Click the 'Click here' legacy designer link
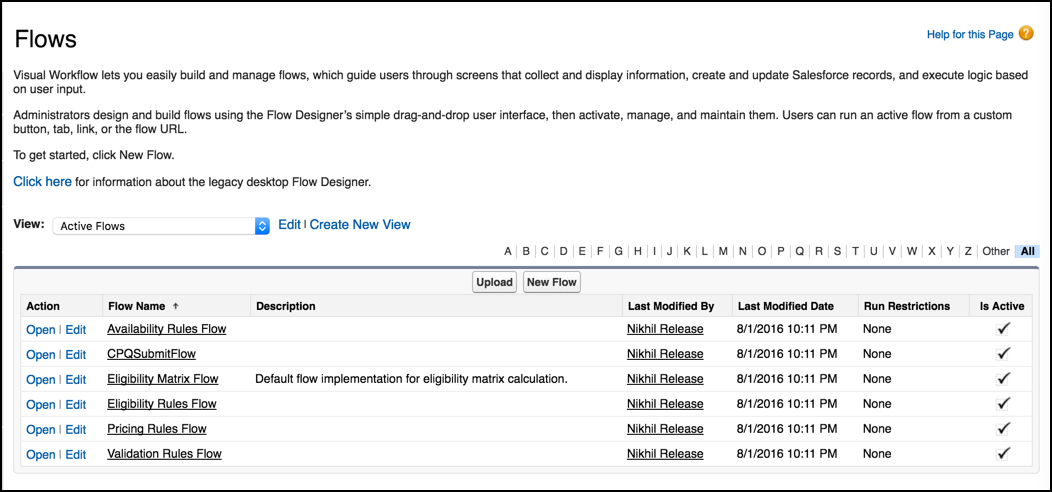This screenshot has height=492, width=1052. click(42, 181)
